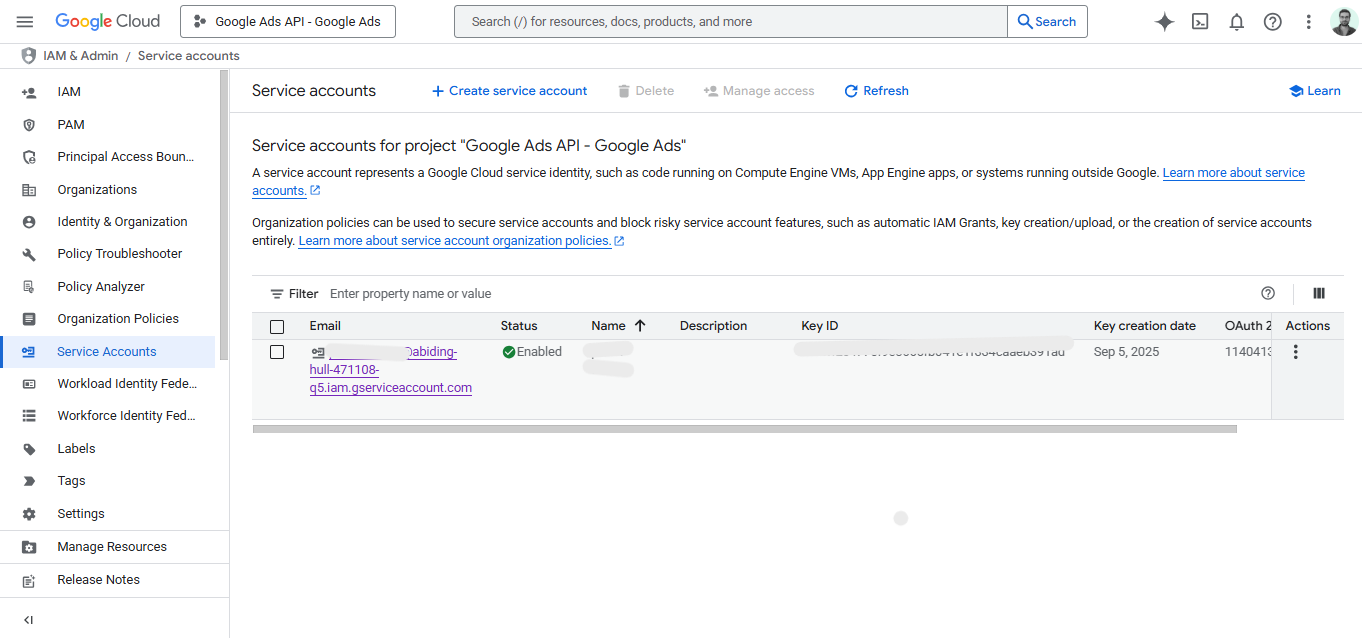
Task: Open column display options icon
Action: pyautogui.click(x=1319, y=293)
